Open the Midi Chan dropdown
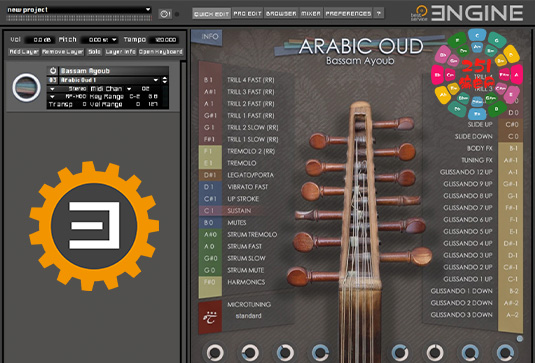 click(129, 89)
